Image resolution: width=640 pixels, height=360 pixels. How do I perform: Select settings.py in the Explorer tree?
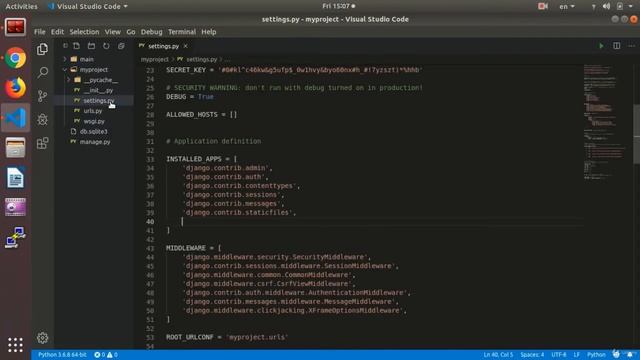point(98,100)
